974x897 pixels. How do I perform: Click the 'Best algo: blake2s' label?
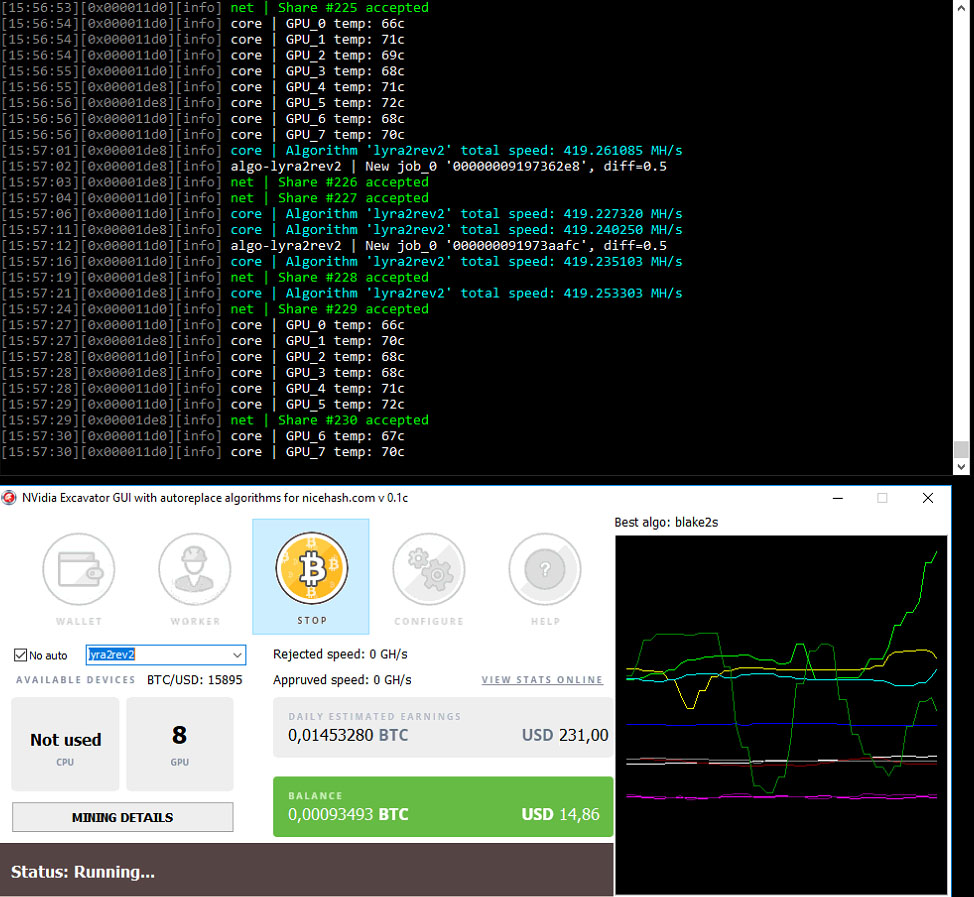666,522
